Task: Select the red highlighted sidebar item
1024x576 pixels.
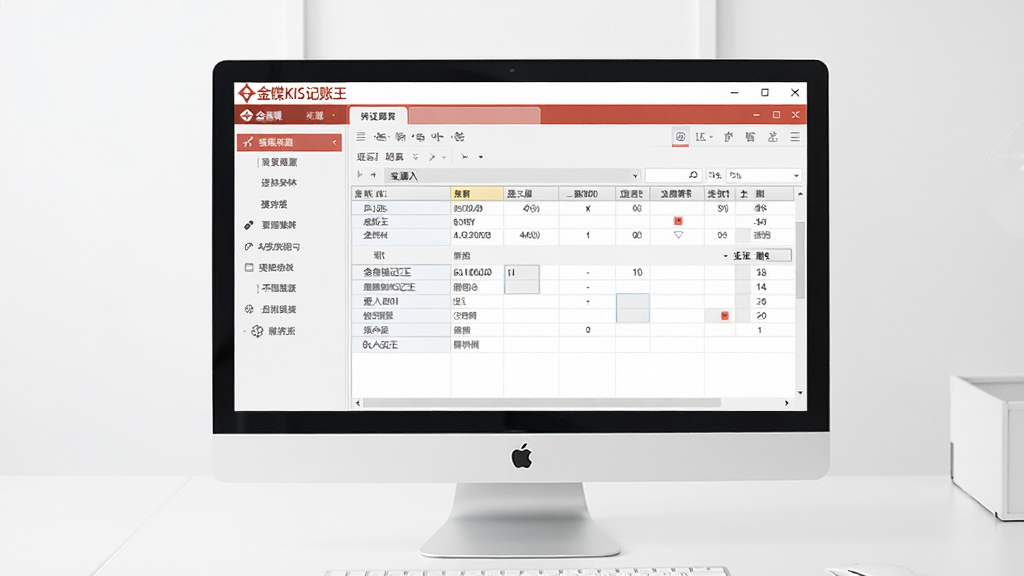Action: (289, 142)
